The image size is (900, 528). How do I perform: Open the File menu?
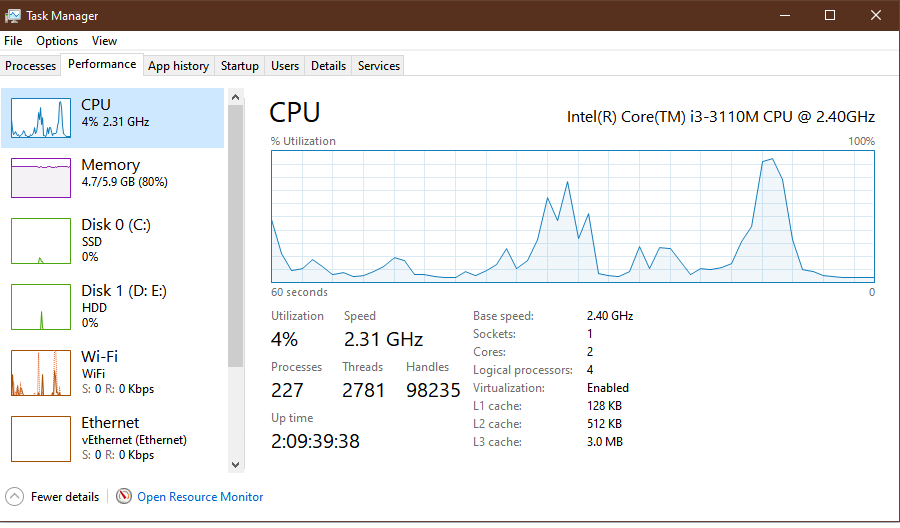(x=13, y=41)
